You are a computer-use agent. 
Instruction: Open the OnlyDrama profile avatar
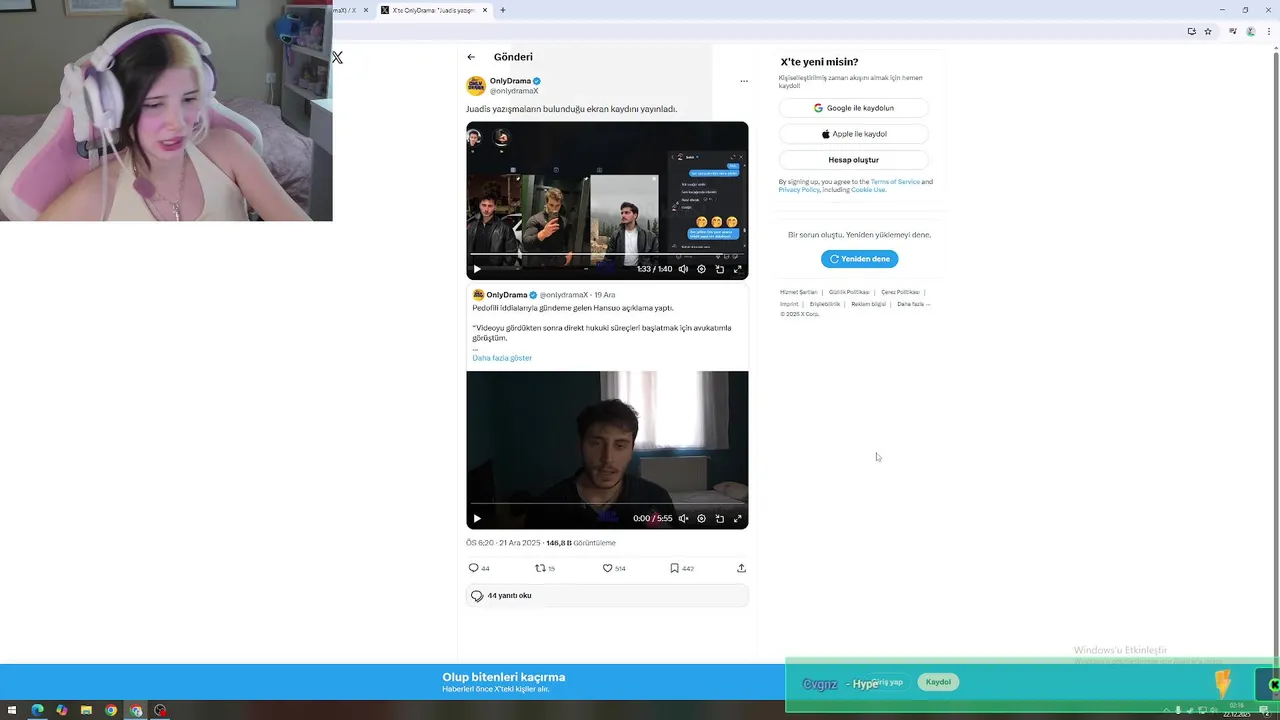[476, 85]
